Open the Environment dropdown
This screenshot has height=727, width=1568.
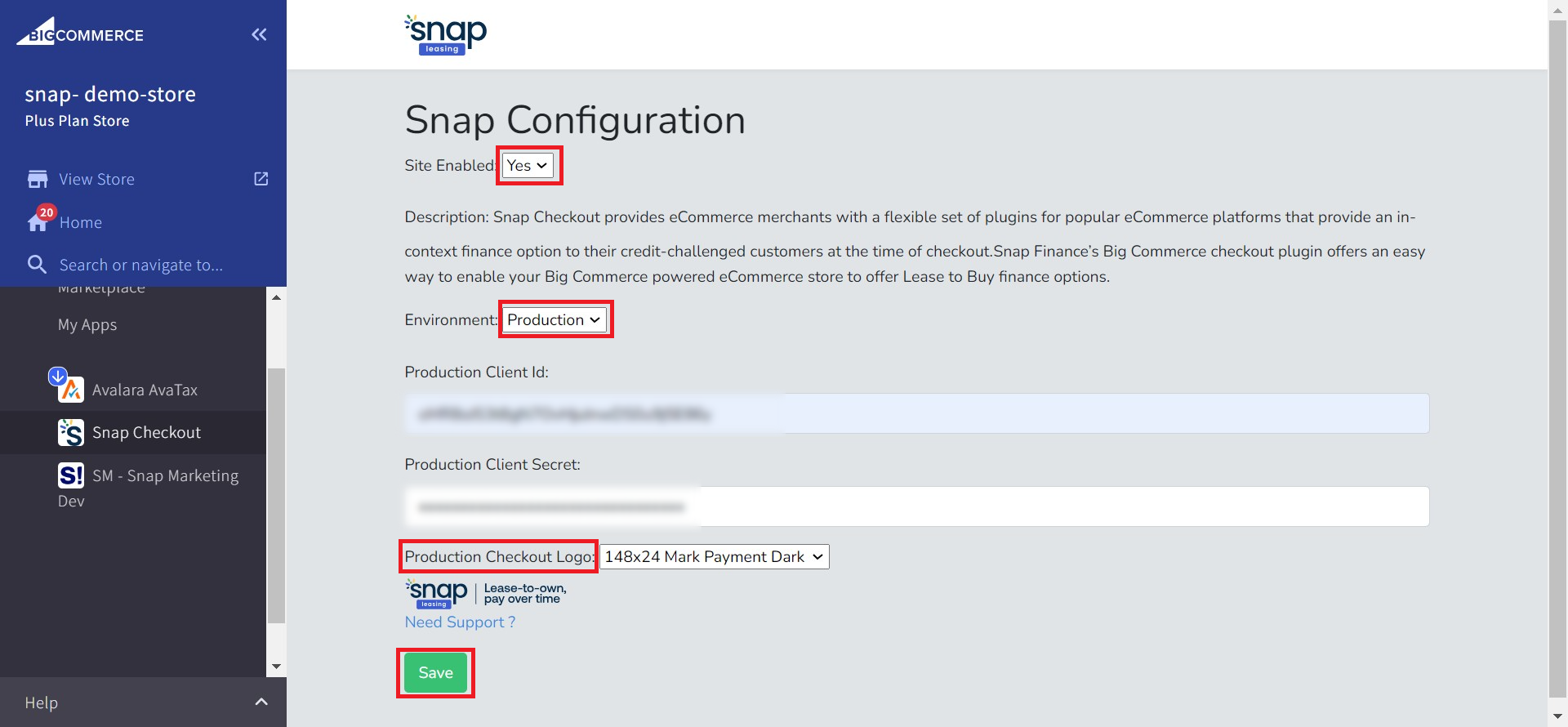point(555,319)
